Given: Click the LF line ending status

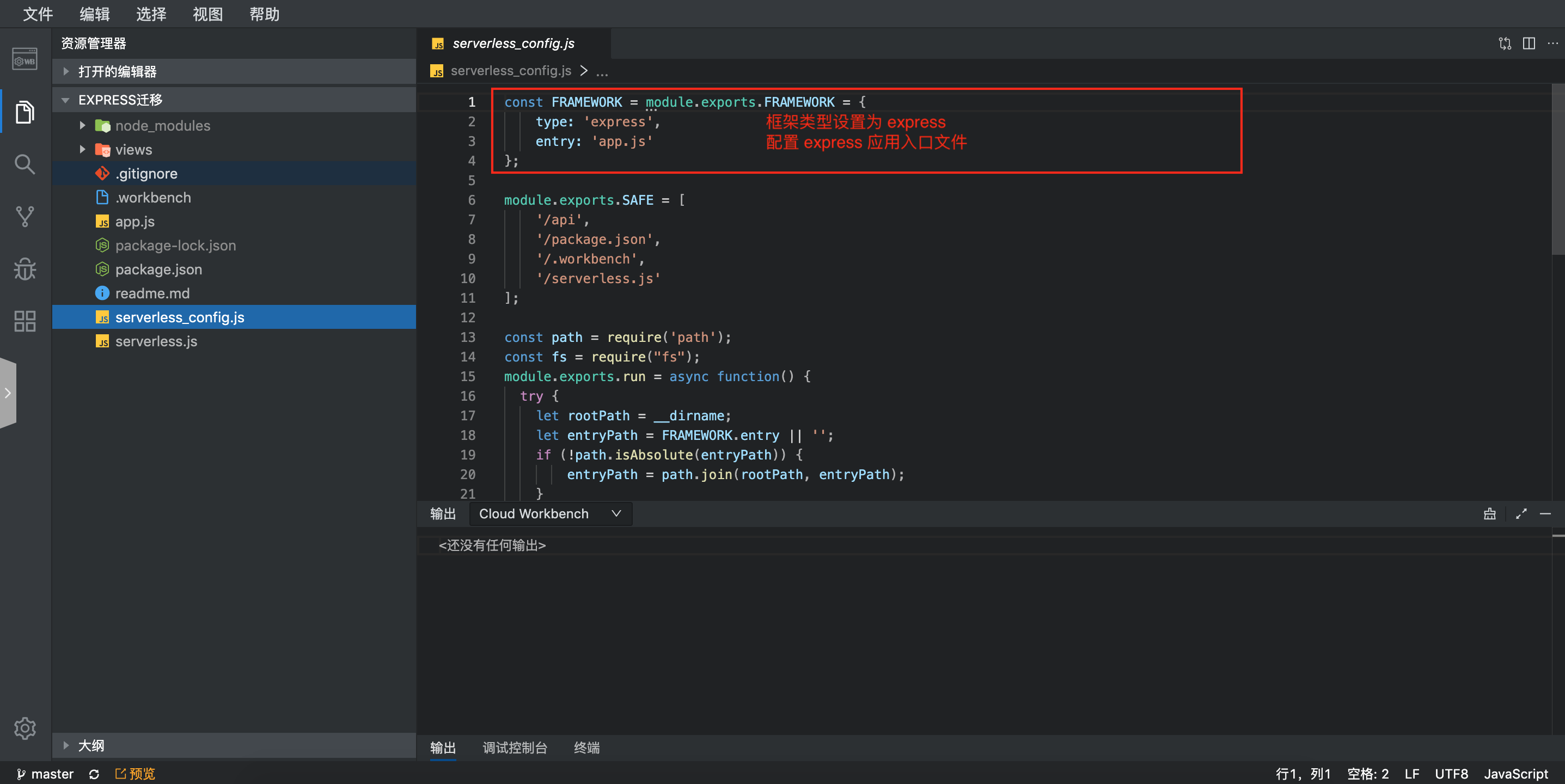Looking at the screenshot, I should 1412,774.
